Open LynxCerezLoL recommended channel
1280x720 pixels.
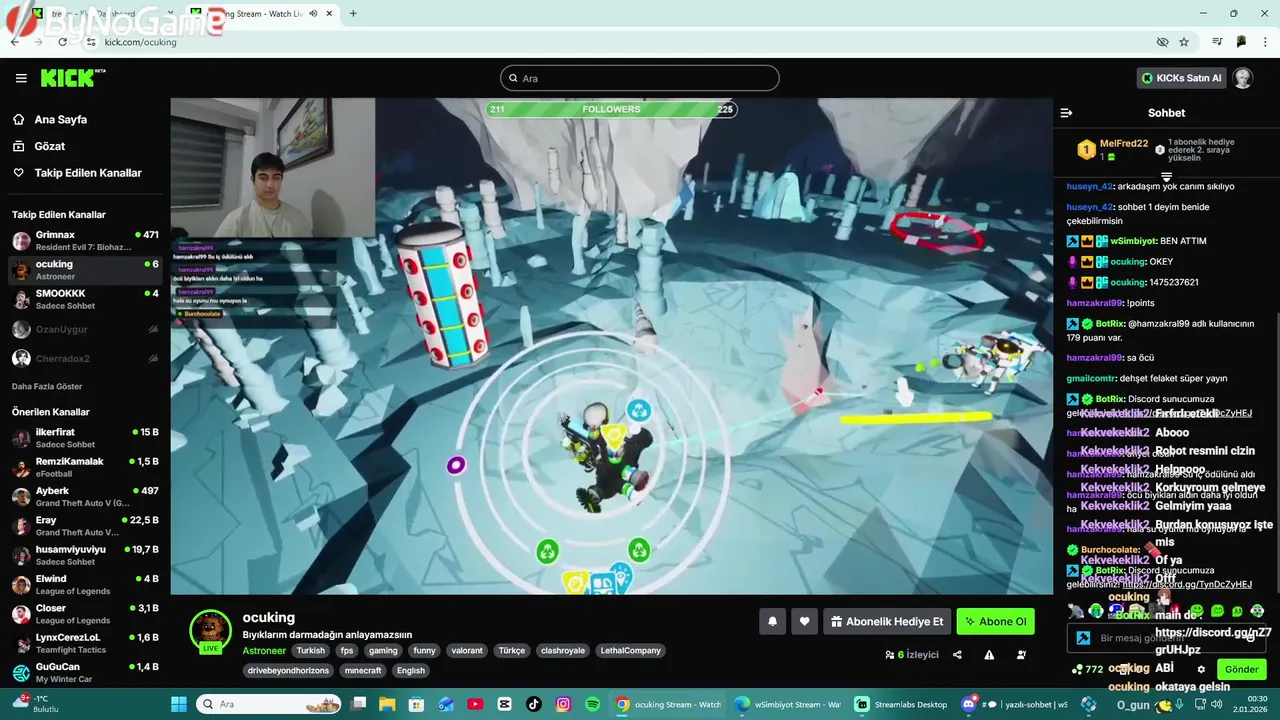click(85, 643)
